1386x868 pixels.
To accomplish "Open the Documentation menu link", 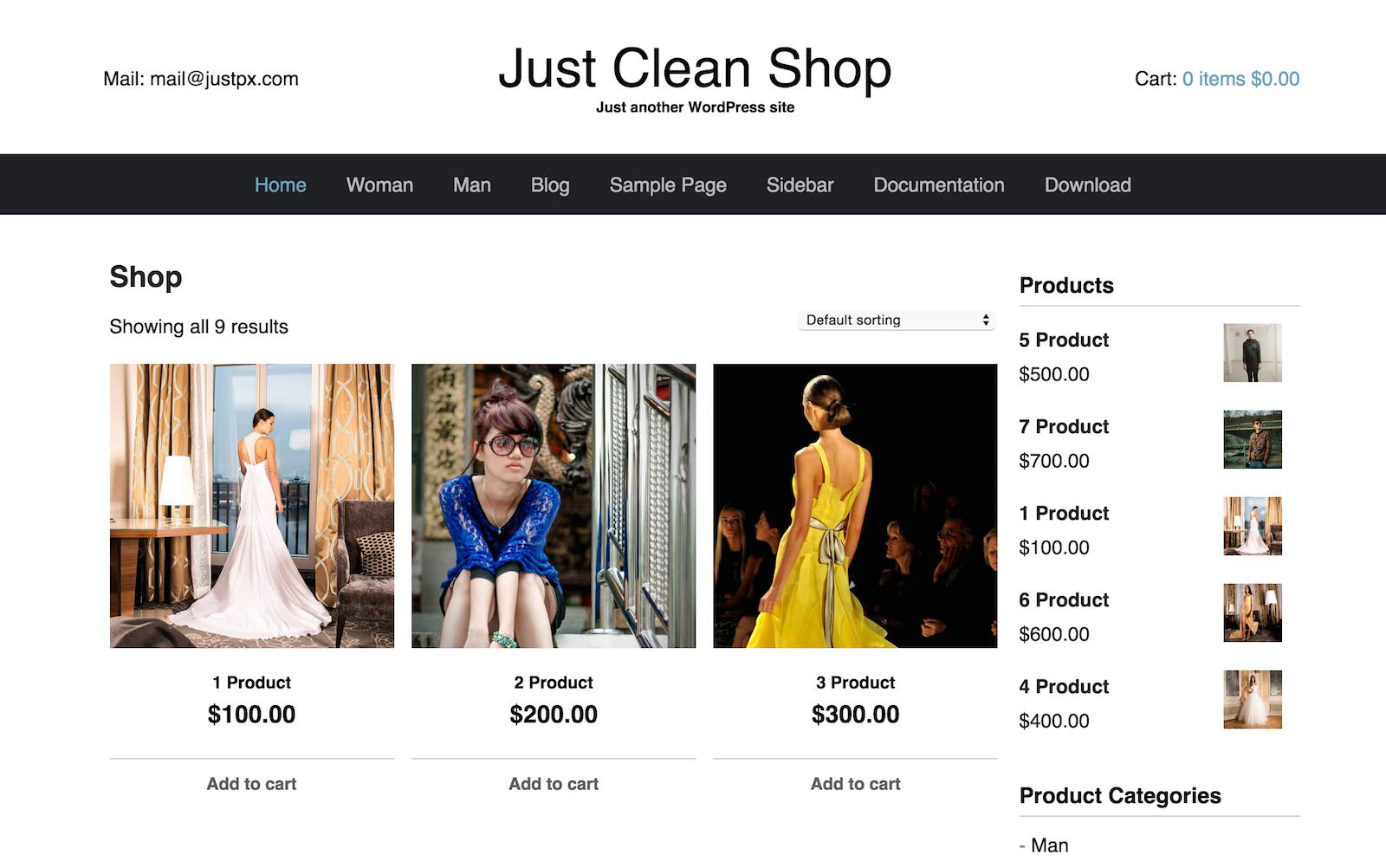I will (938, 185).
